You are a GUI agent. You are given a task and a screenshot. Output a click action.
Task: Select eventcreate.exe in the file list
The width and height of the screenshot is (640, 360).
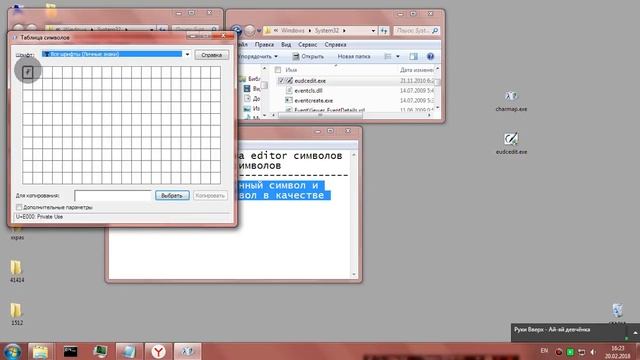click(x=313, y=100)
